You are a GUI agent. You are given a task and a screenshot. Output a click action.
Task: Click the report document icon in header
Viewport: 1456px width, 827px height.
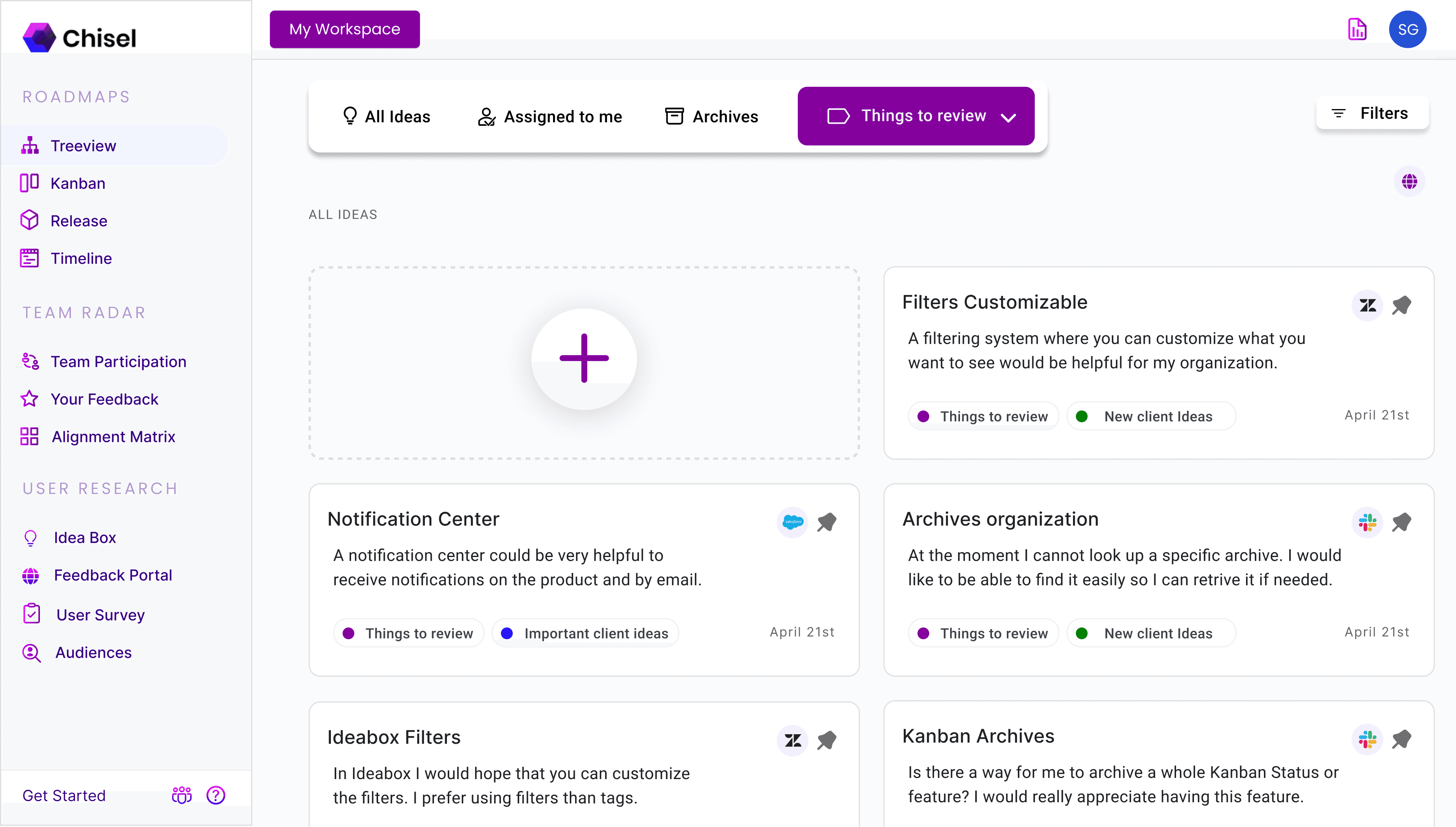[1357, 30]
